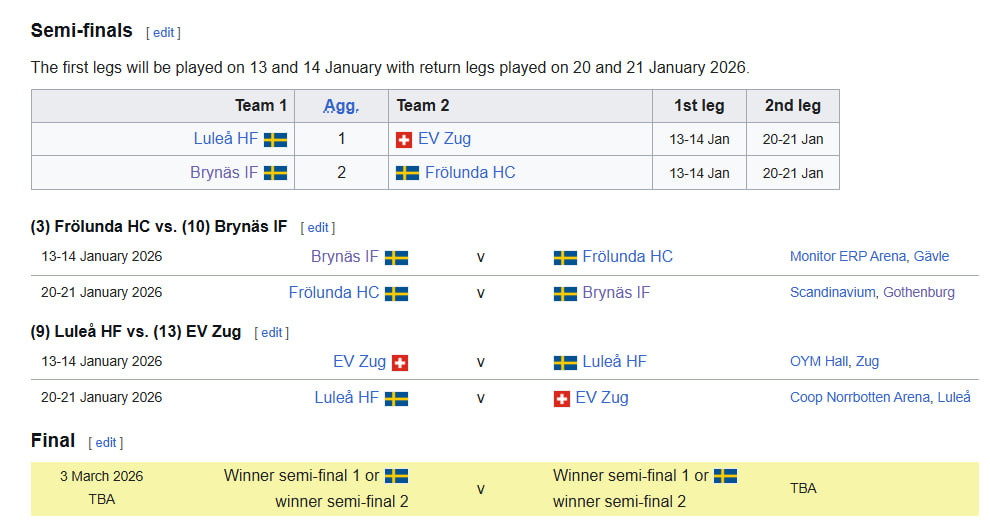Edit the Frölunda HC vs. Brynäs IF subsection
Image resolution: width=990 pixels, height=529 pixels.
(317, 228)
